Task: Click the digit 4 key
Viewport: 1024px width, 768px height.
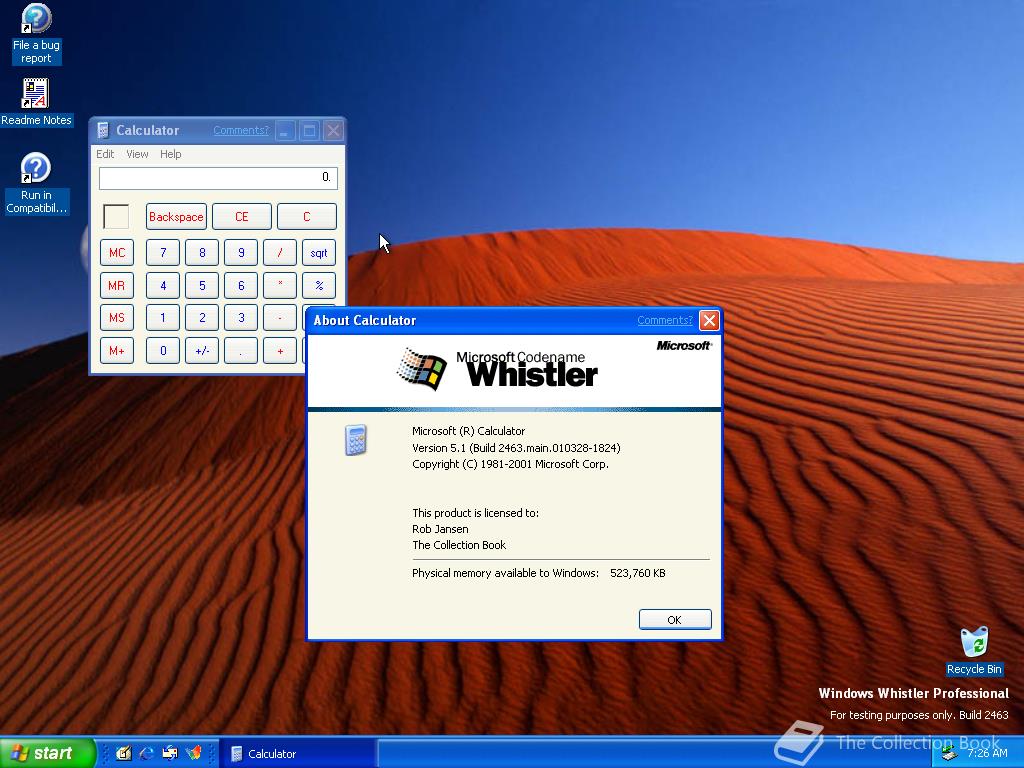Action: [x=163, y=285]
